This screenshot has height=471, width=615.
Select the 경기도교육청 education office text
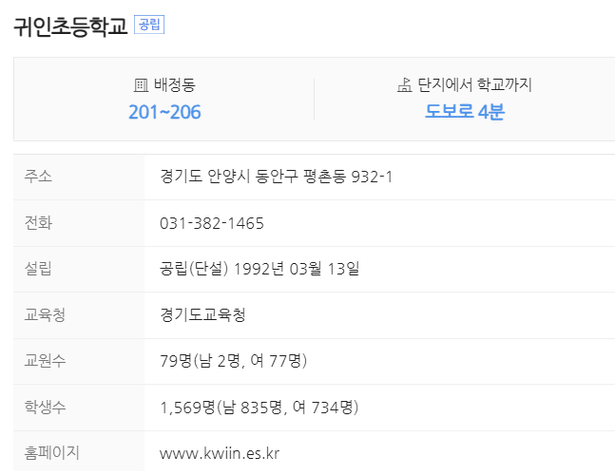pyautogui.click(x=203, y=315)
